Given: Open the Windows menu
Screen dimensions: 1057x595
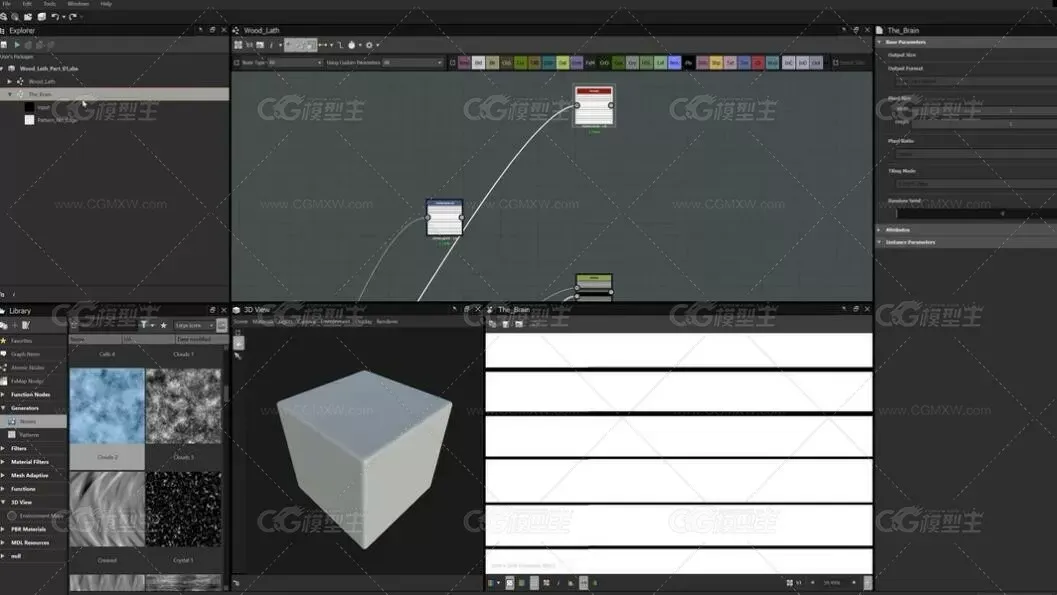Looking at the screenshot, I should (x=78, y=3).
